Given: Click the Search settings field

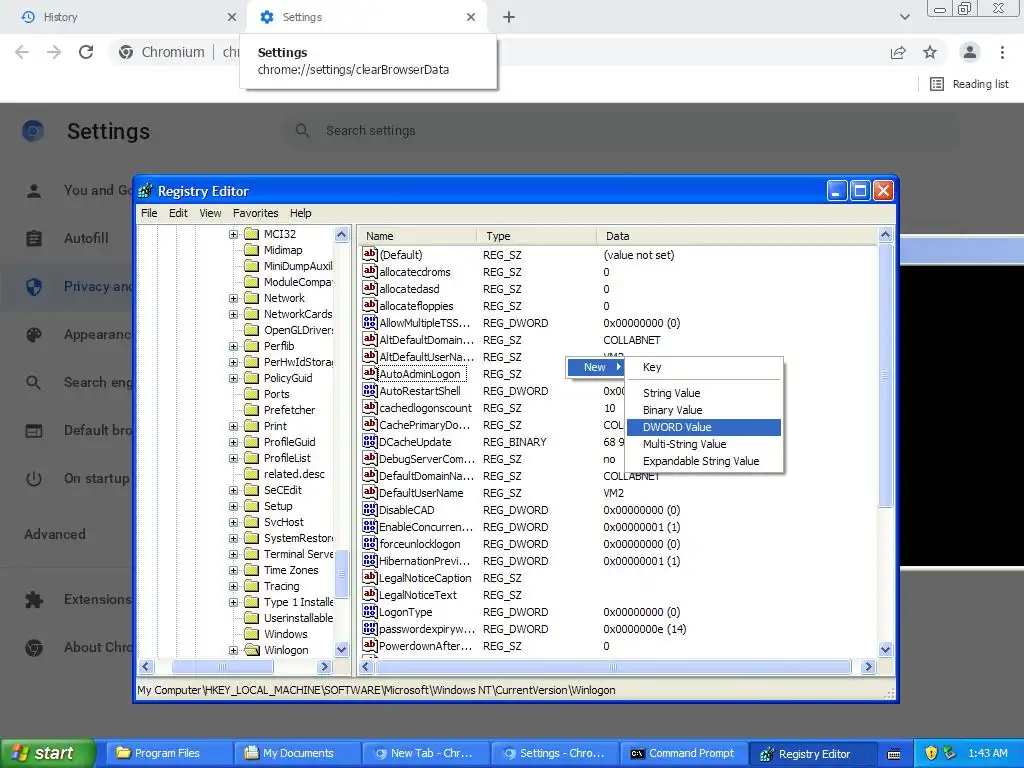Looking at the screenshot, I should pyautogui.click(x=620, y=131).
